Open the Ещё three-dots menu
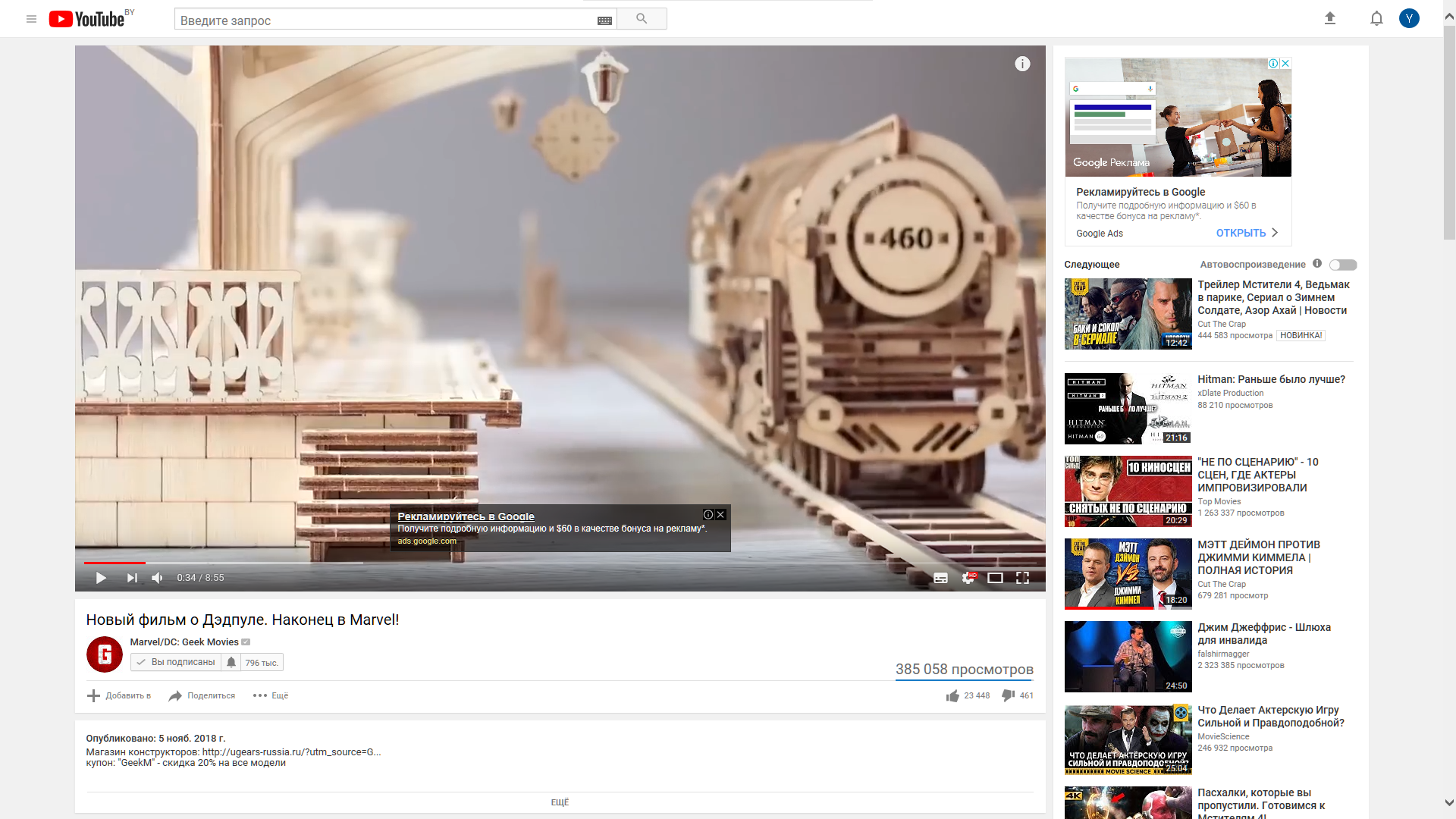 coord(270,695)
